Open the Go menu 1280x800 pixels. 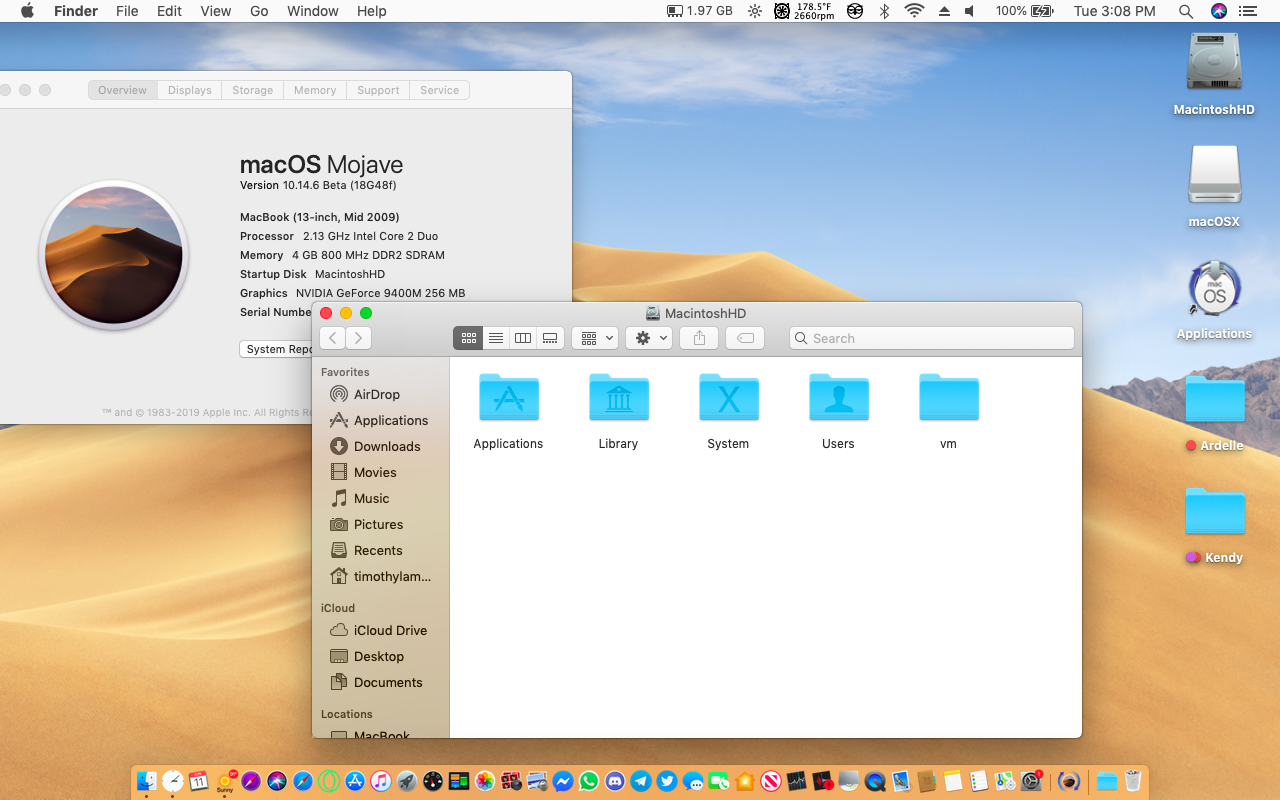[x=259, y=11]
